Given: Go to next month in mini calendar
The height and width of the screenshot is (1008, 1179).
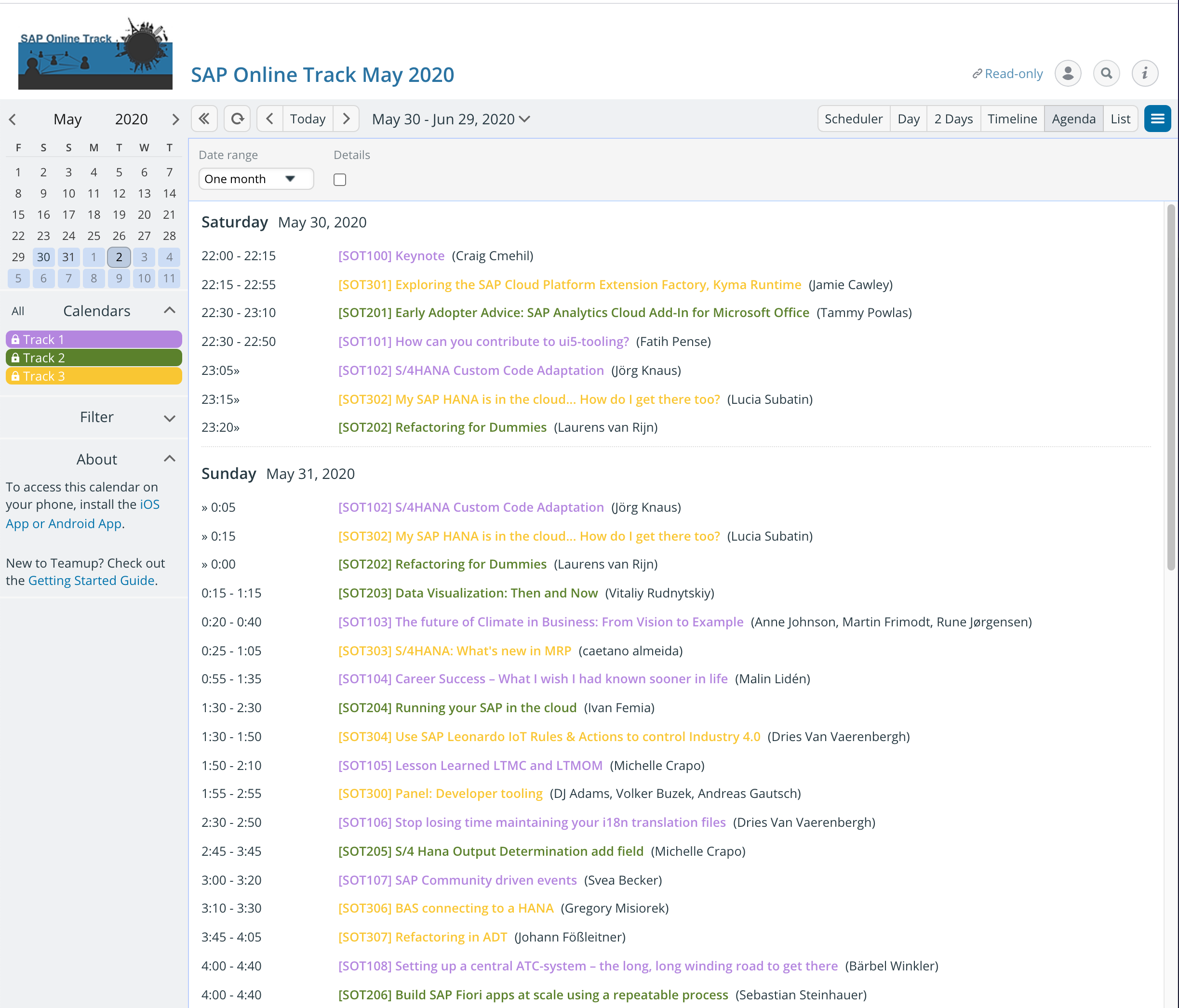Looking at the screenshot, I should (x=175, y=119).
